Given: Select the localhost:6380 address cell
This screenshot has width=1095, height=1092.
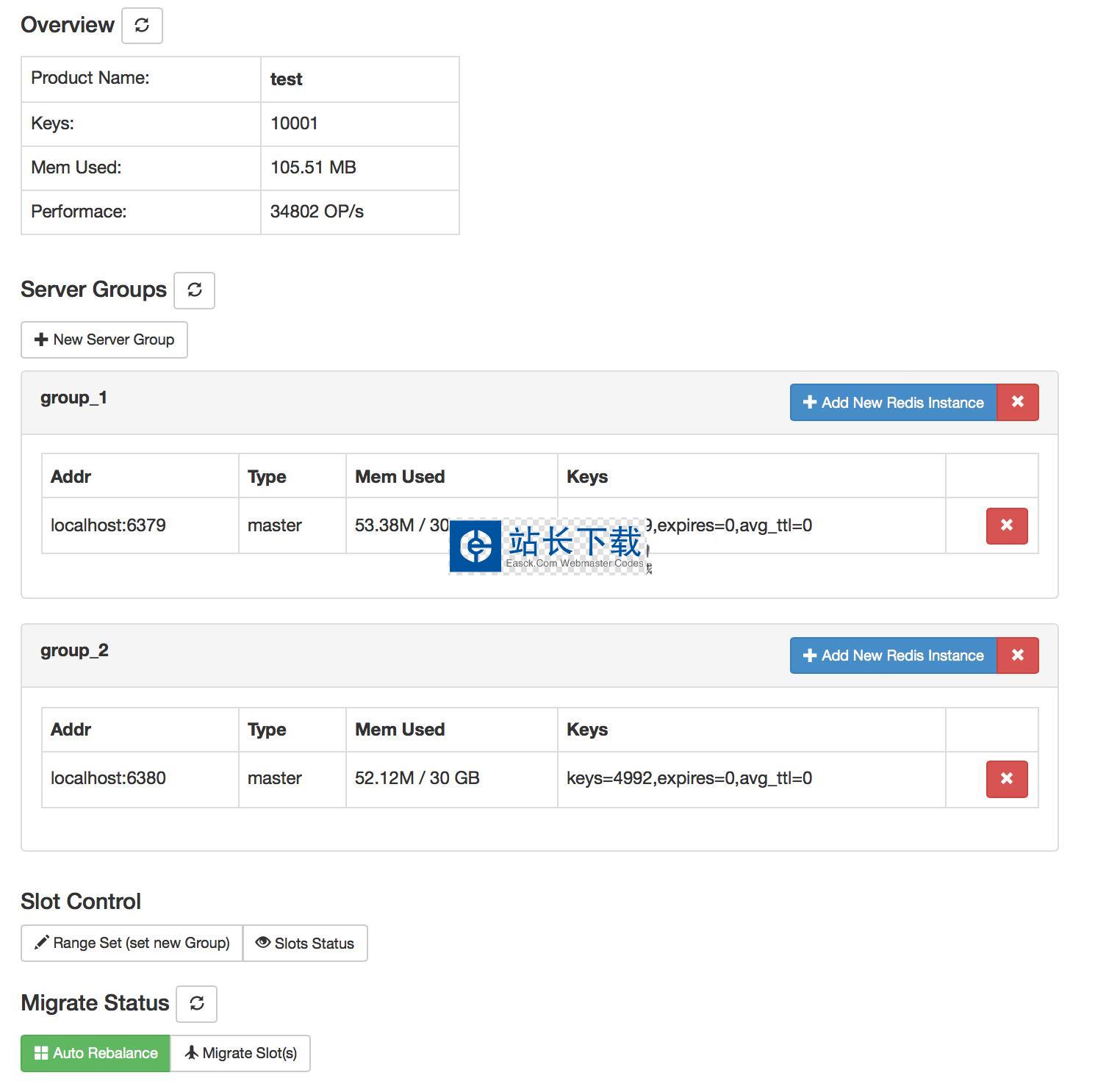Looking at the screenshot, I should coord(108,778).
